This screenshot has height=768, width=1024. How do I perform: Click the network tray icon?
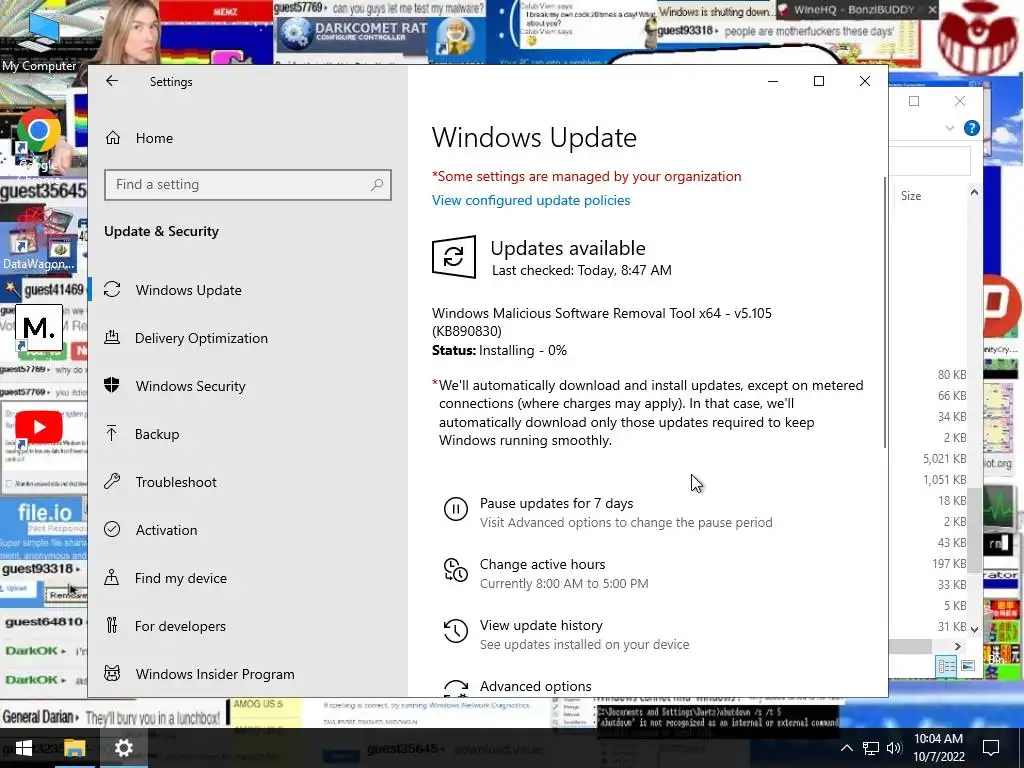click(871, 748)
